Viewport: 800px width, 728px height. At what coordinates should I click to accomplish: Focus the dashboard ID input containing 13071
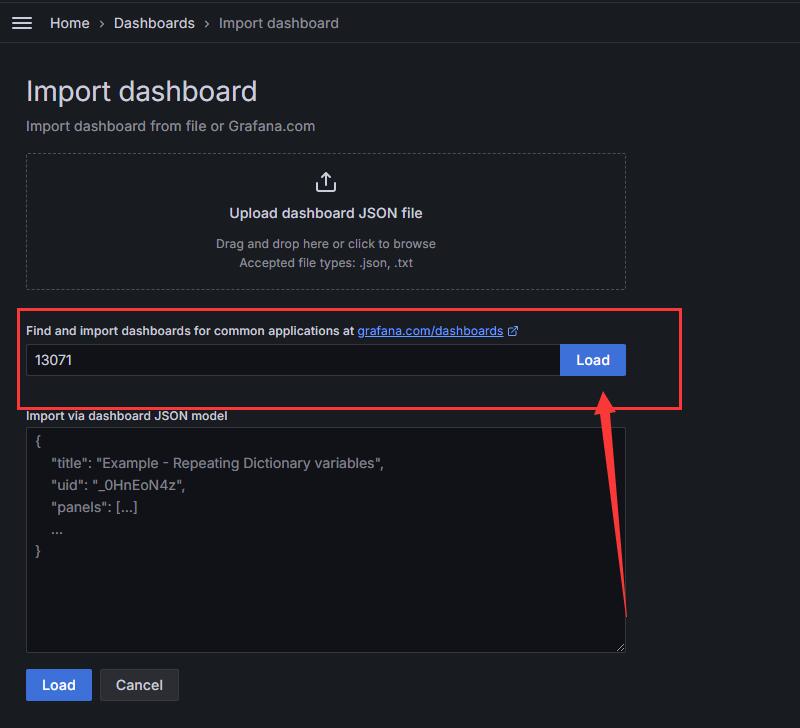click(x=293, y=360)
